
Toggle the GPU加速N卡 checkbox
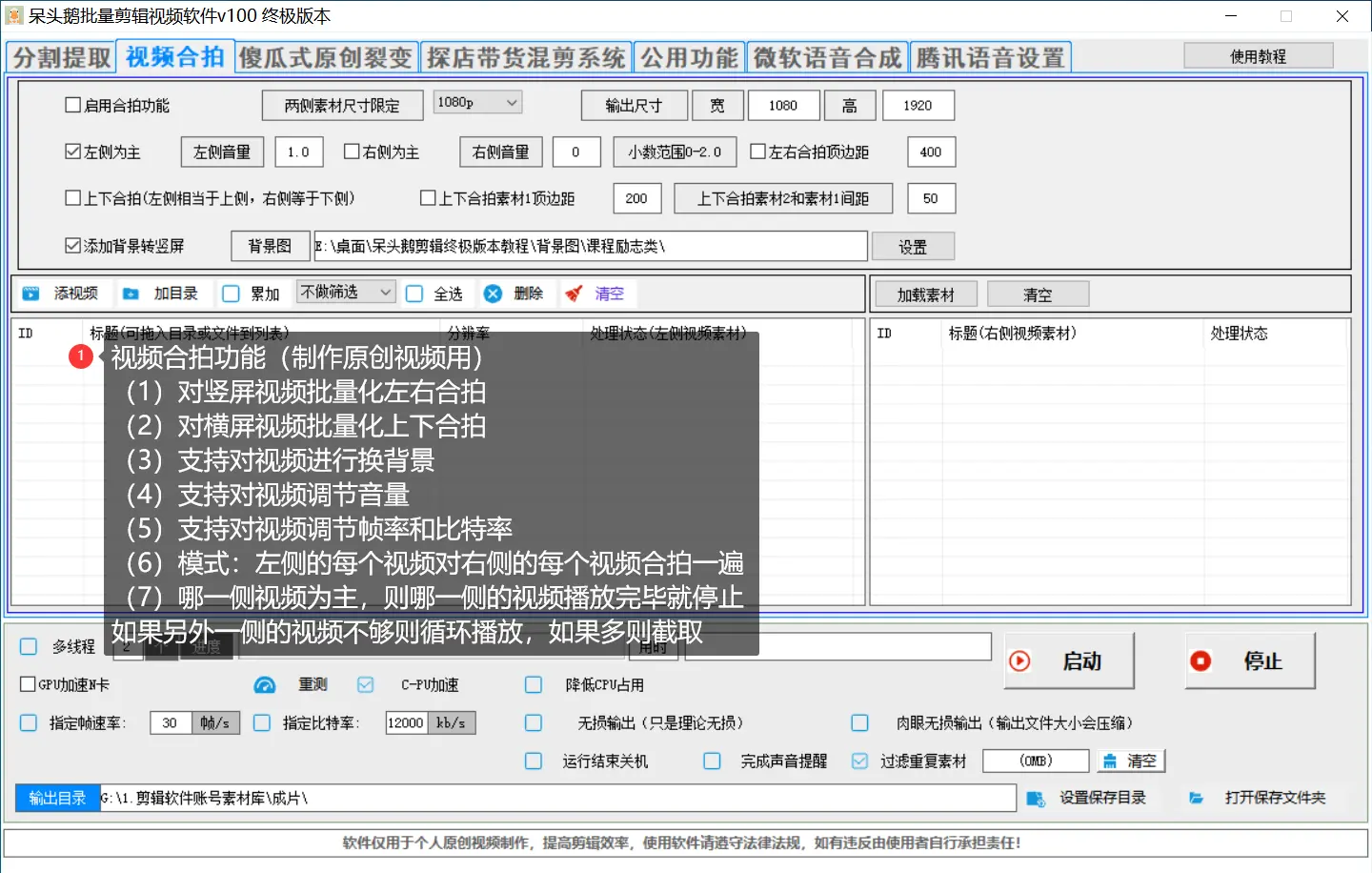28,684
